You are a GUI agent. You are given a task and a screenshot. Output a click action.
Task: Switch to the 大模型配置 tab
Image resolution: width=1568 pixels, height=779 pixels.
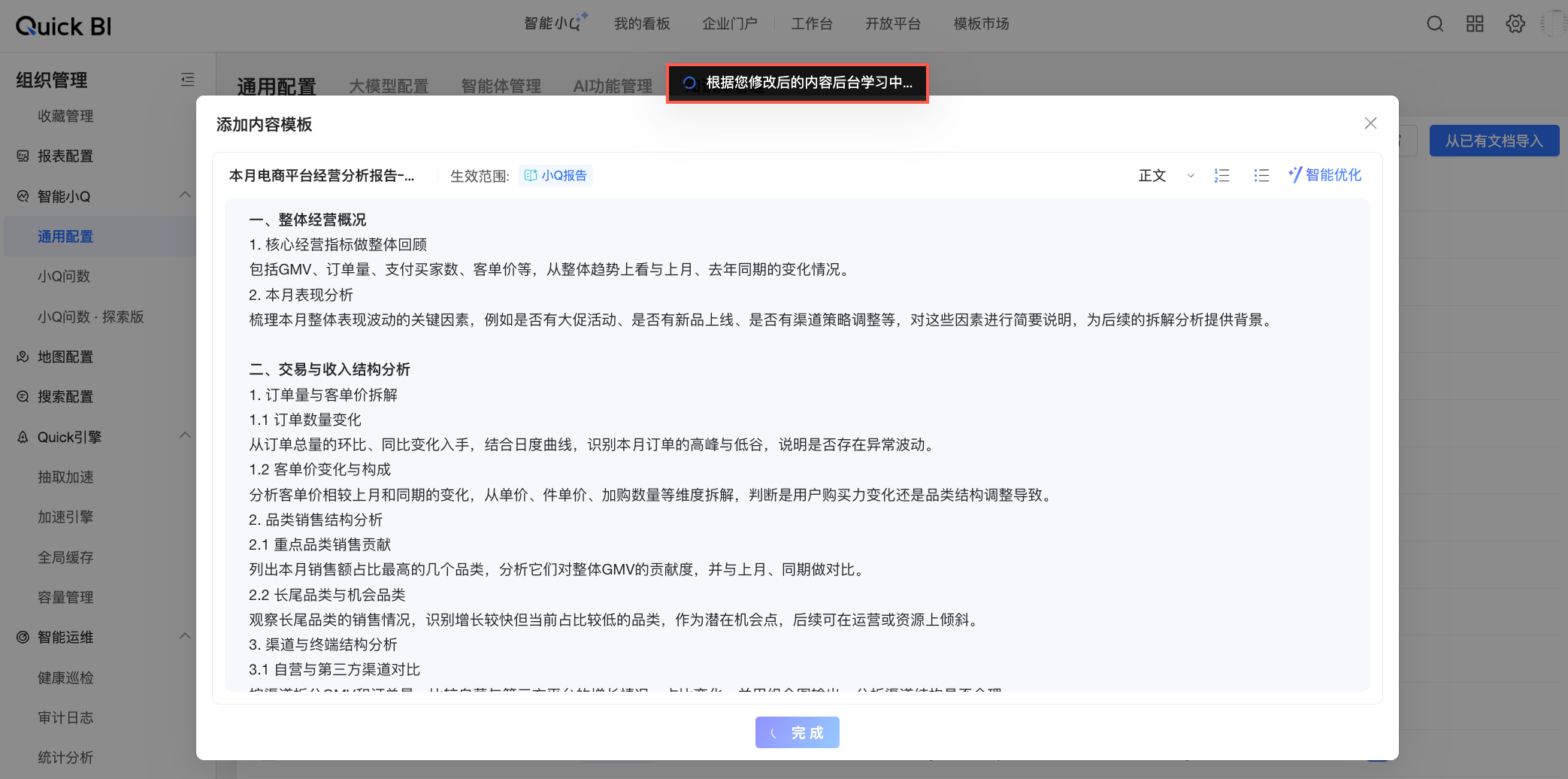coord(389,86)
